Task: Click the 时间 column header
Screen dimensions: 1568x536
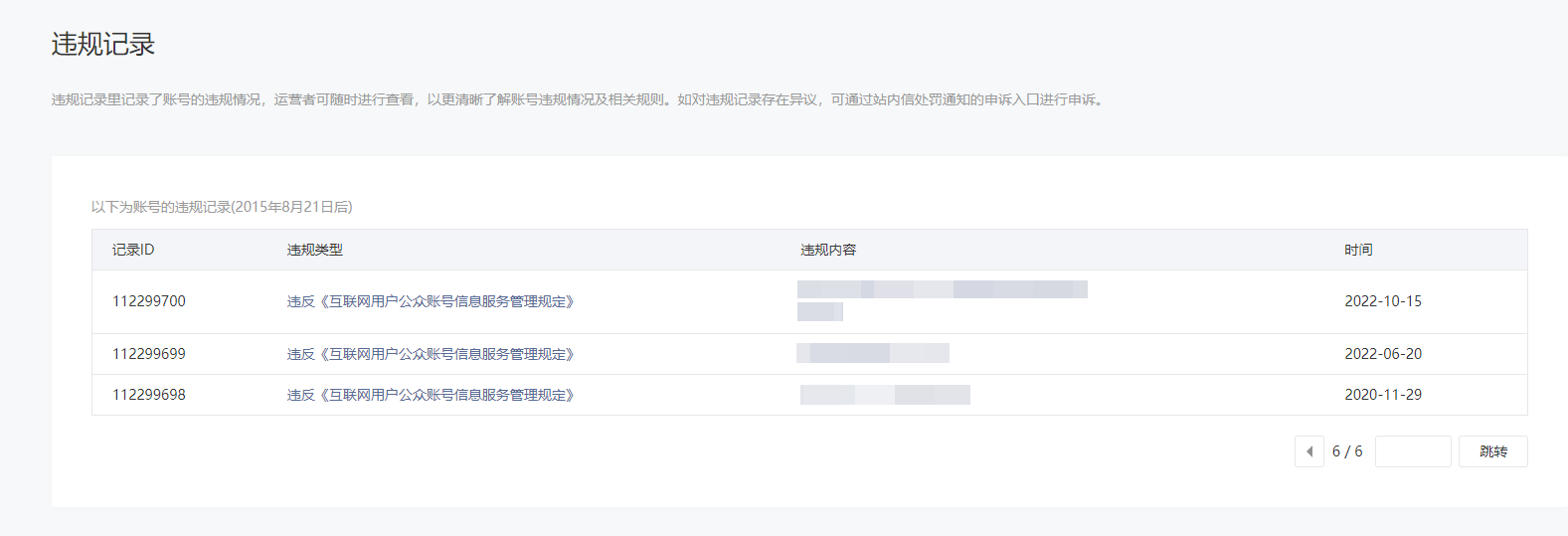Action: pos(1357,250)
